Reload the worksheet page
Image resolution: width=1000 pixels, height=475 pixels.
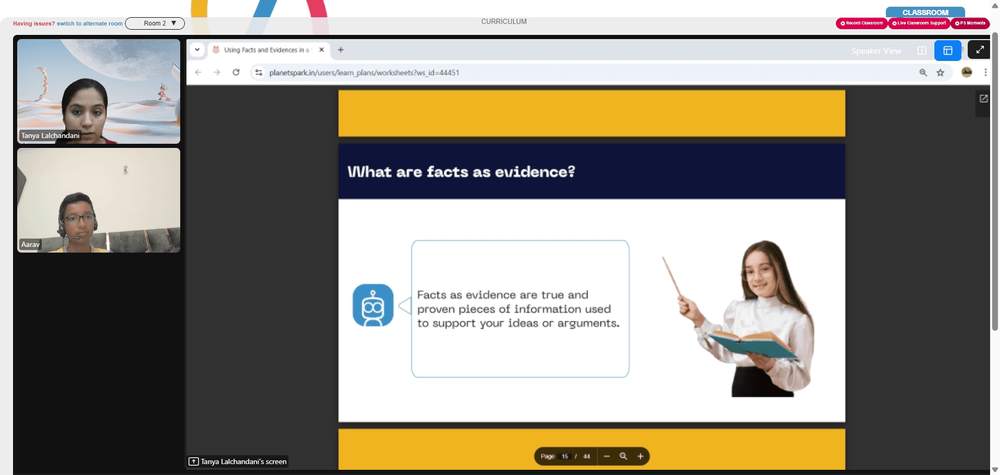tap(236, 73)
